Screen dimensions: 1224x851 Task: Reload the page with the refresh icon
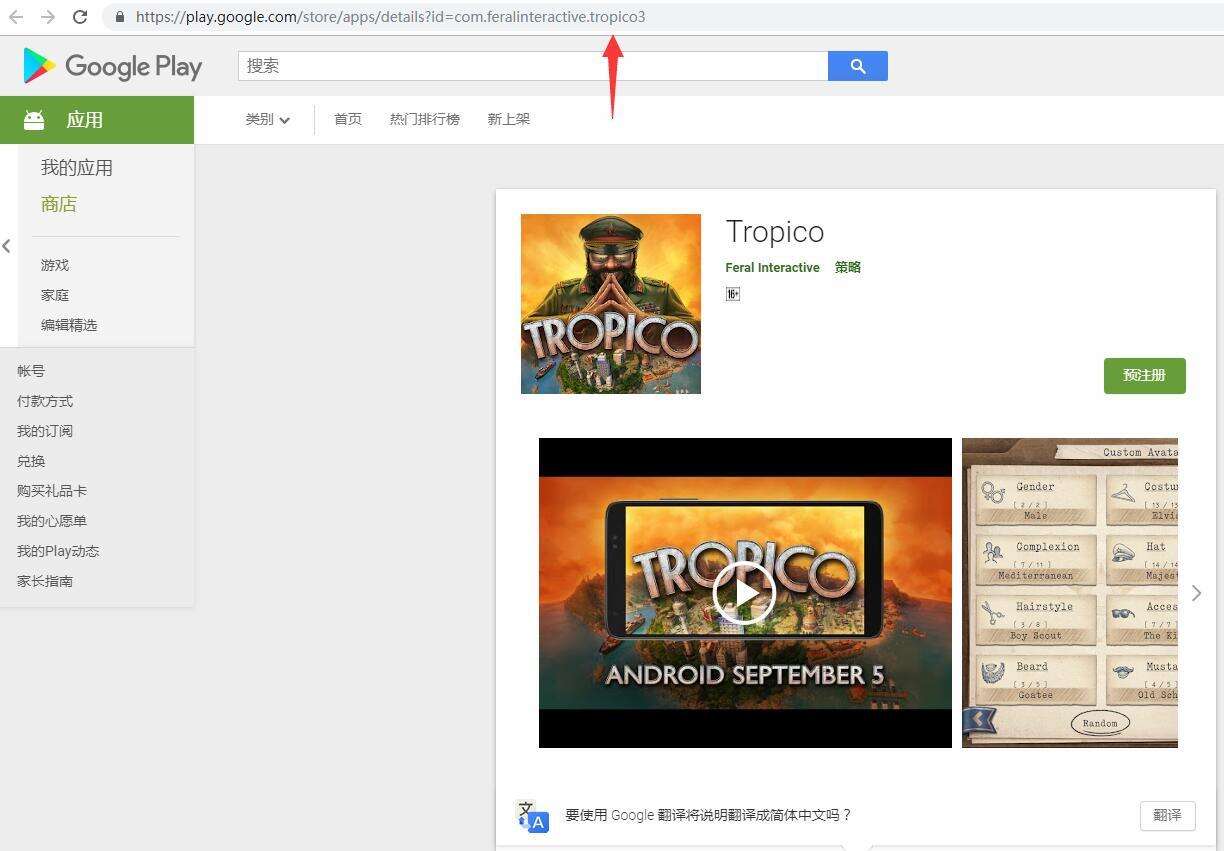80,17
